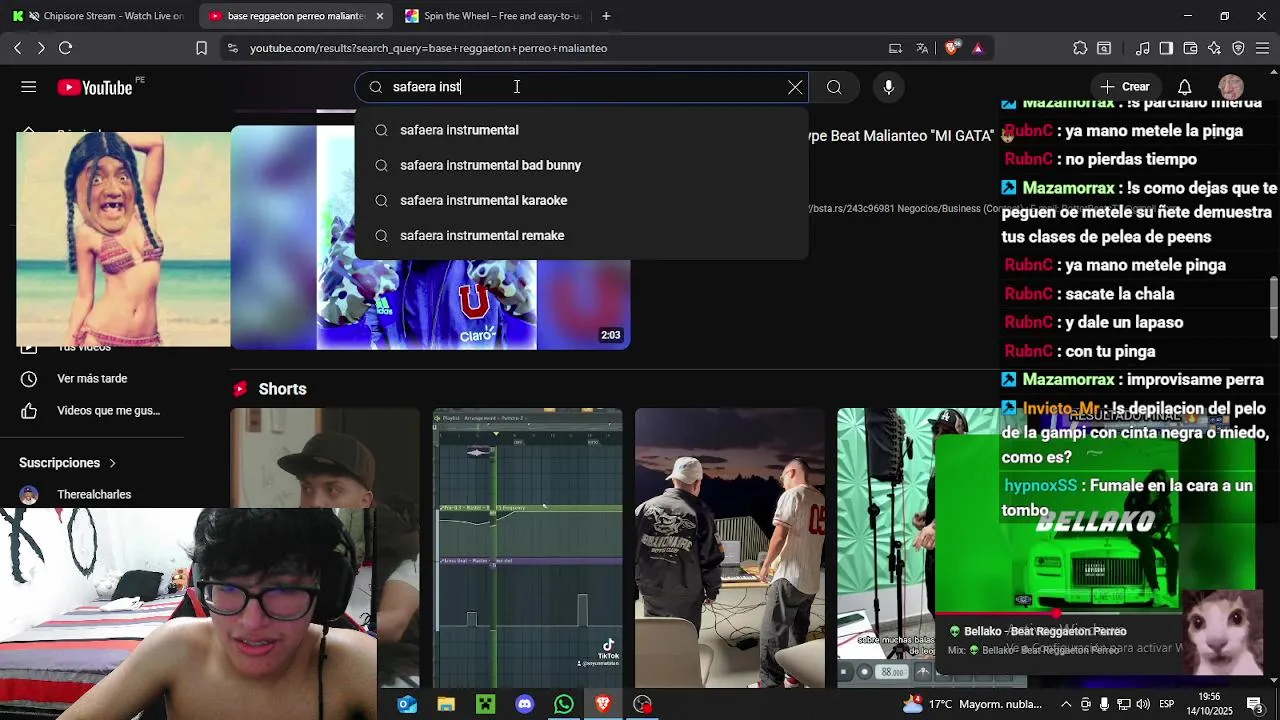
Task: Open Outlook from the taskbar
Action: click(407, 705)
